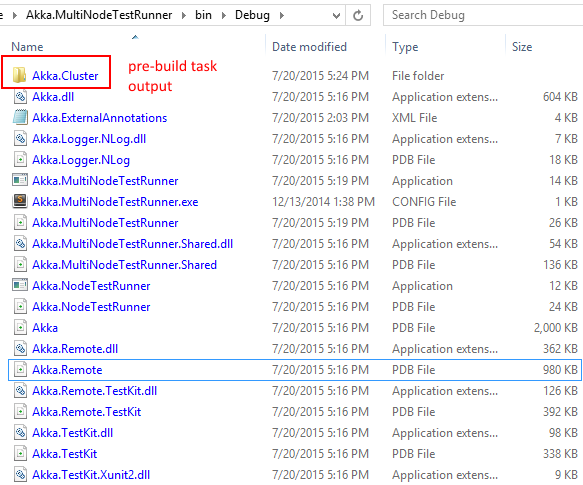This screenshot has width=583, height=485.
Task: Click the Akka.NodeTestRunner application icon
Action: [20, 286]
